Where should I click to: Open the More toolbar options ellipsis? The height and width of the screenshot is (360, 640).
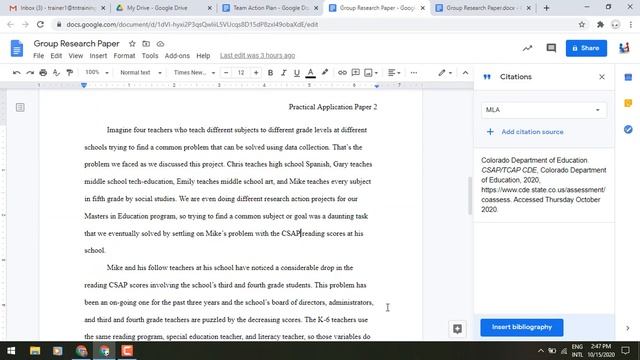click(x=414, y=73)
